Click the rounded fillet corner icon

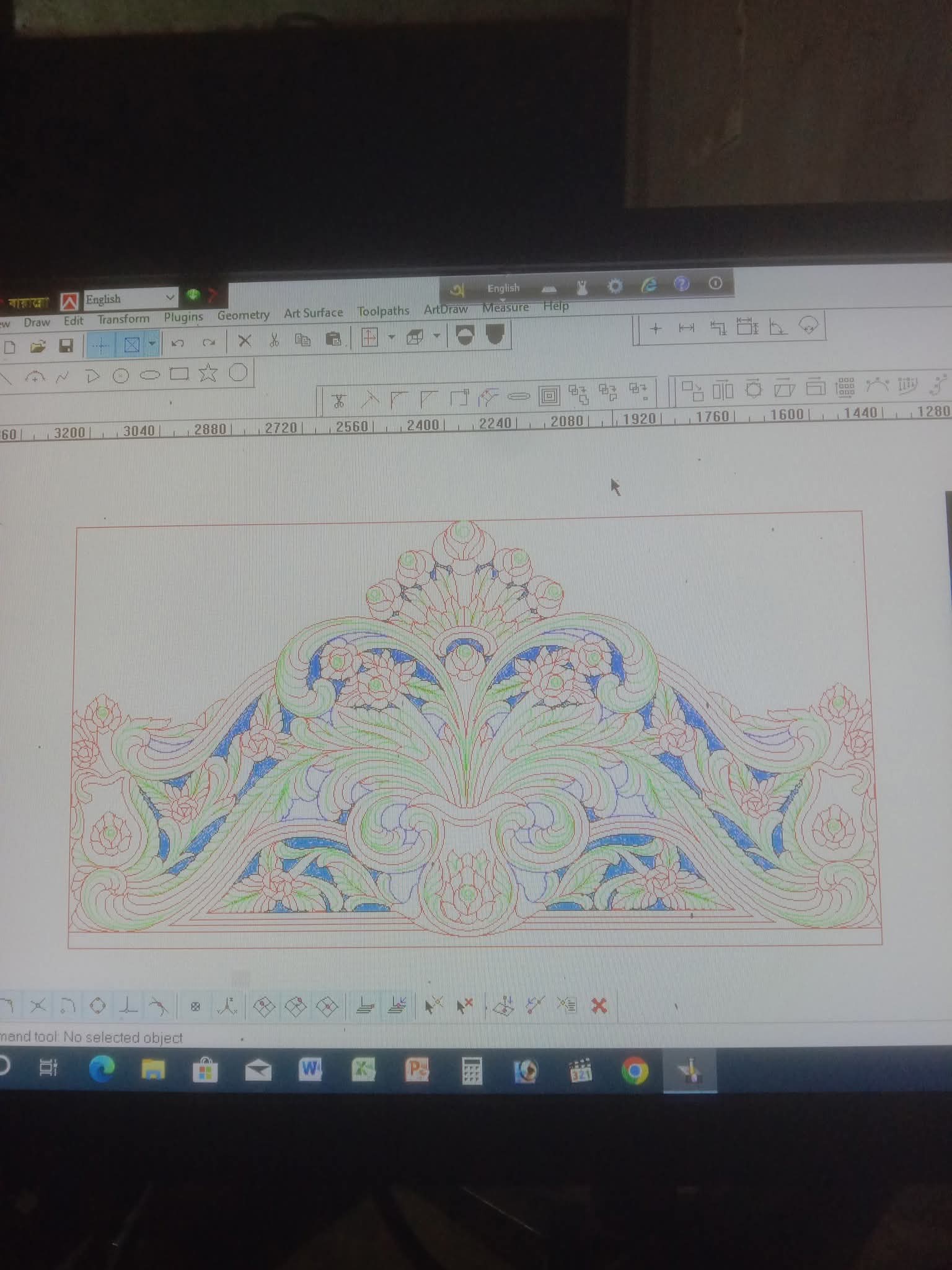(x=399, y=399)
